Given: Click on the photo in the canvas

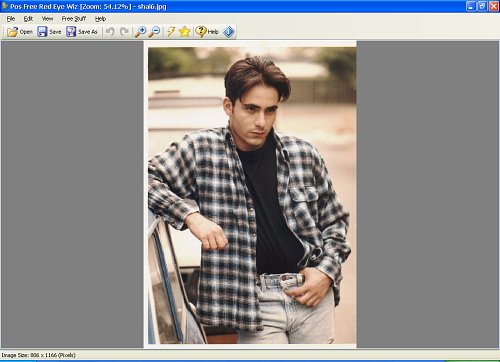Looking at the screenshot, I should pos(252,195).
